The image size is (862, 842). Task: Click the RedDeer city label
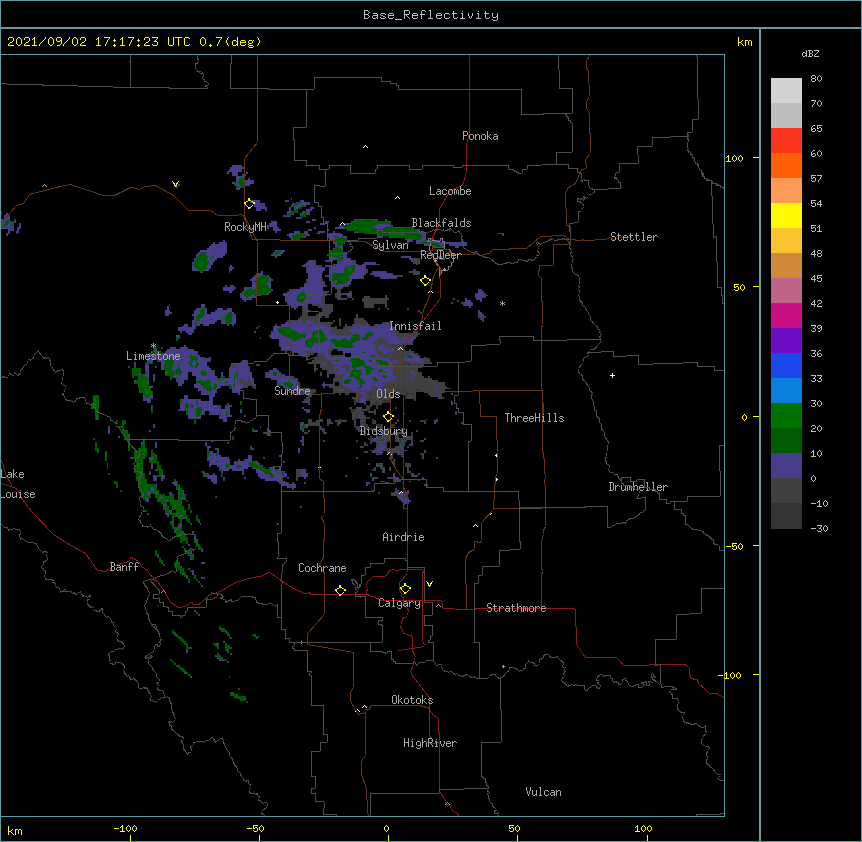coord(440,255)
